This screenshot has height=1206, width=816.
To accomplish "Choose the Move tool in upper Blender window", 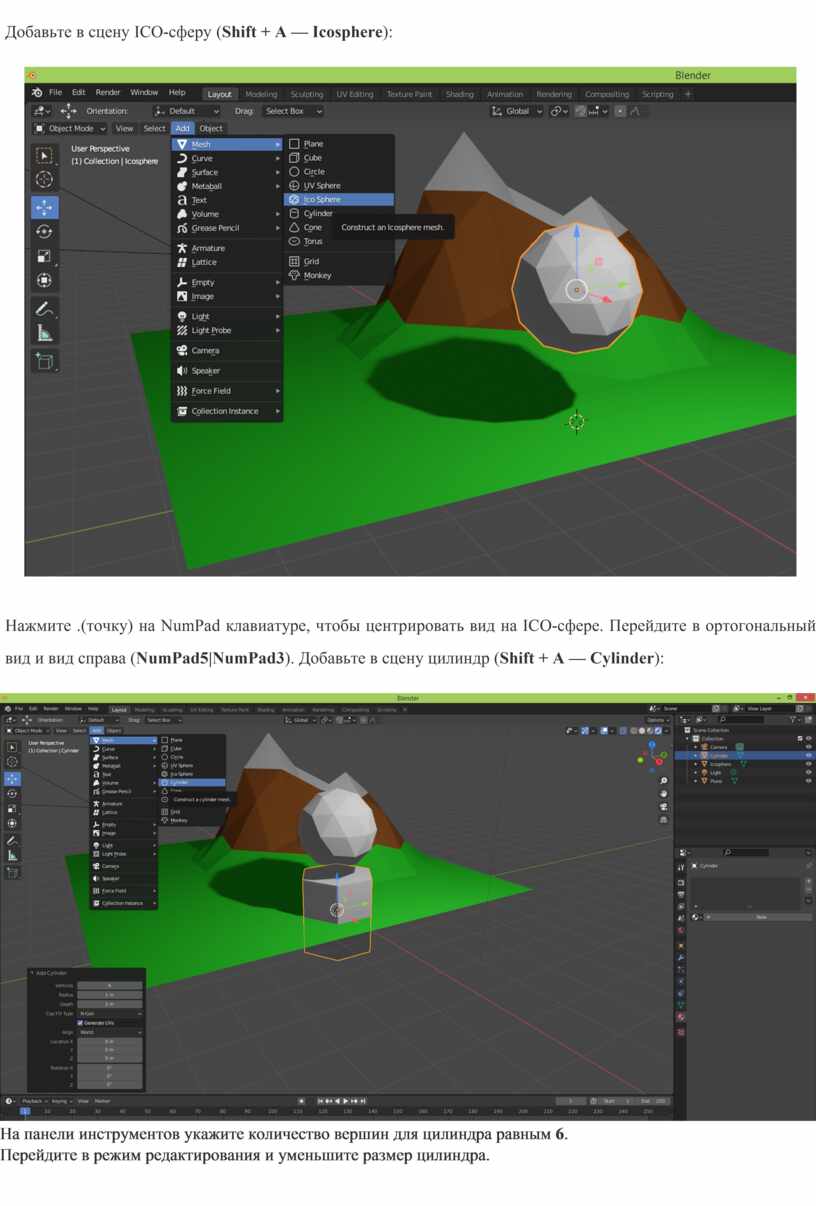I will coord(44,207).
